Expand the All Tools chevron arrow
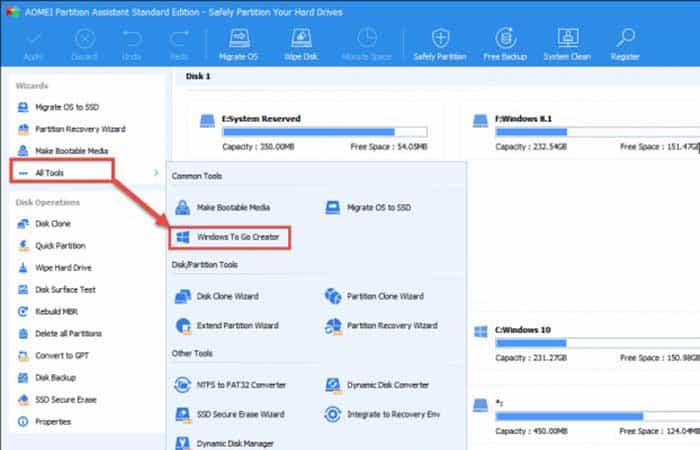This screenshot has width=700, height=450. point(156,172)
